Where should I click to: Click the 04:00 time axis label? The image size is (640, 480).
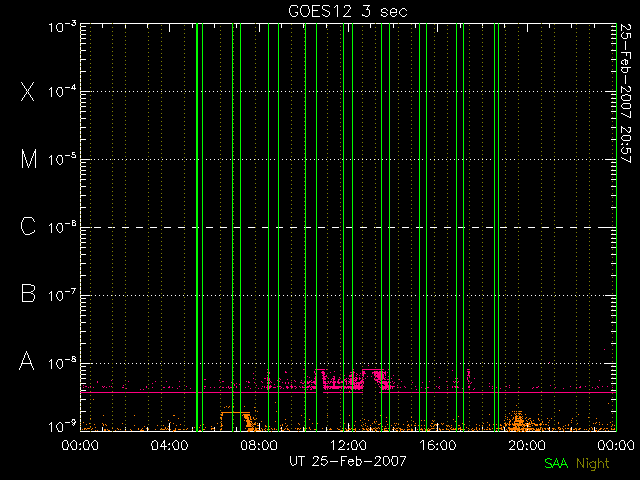pyautogui.click(x=169, y=445)
